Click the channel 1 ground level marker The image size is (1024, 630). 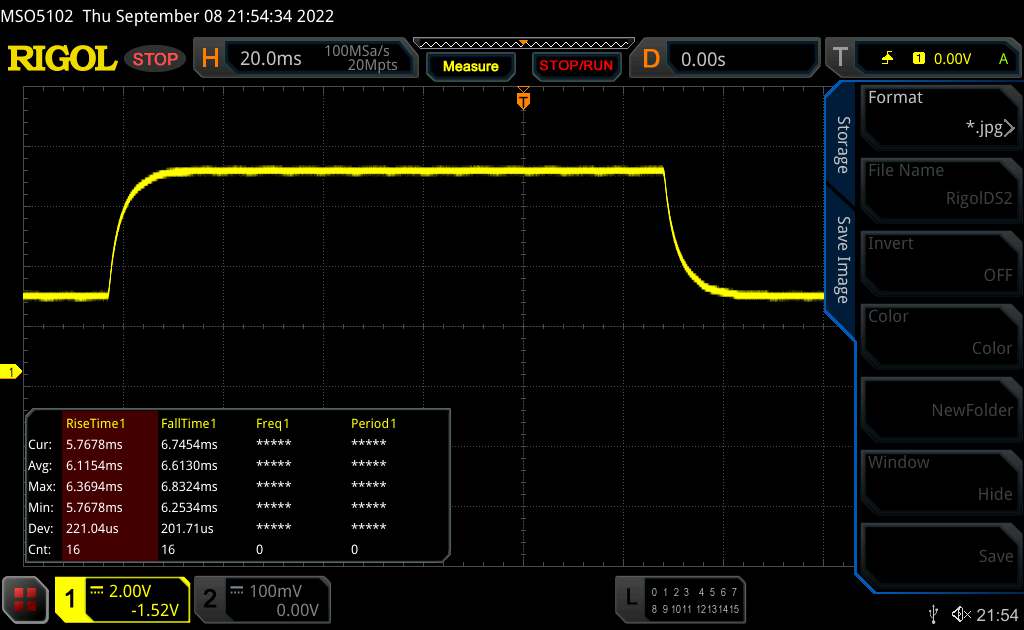(x=10, y=372)
